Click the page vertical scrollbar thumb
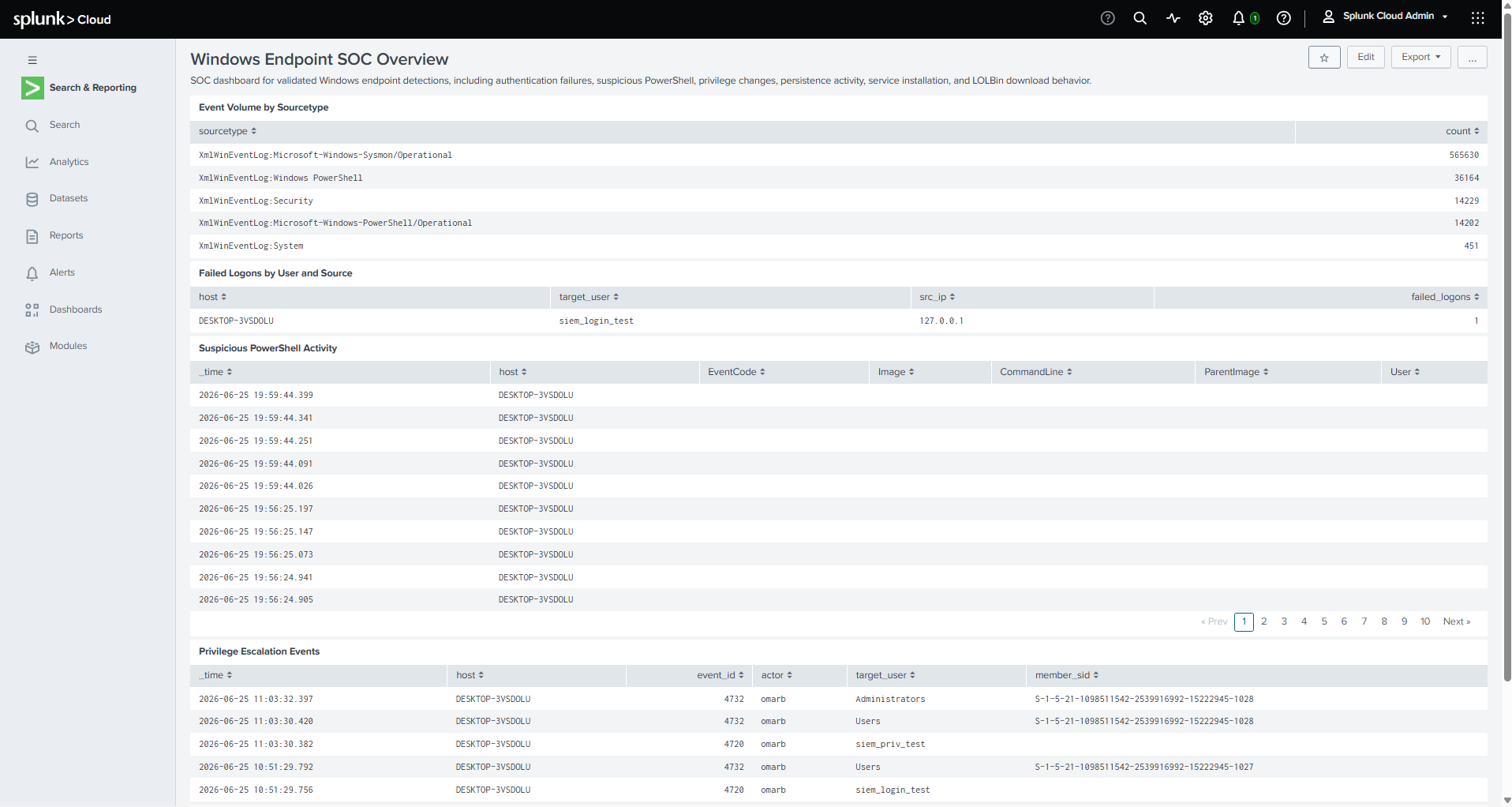 point(1507,347)
